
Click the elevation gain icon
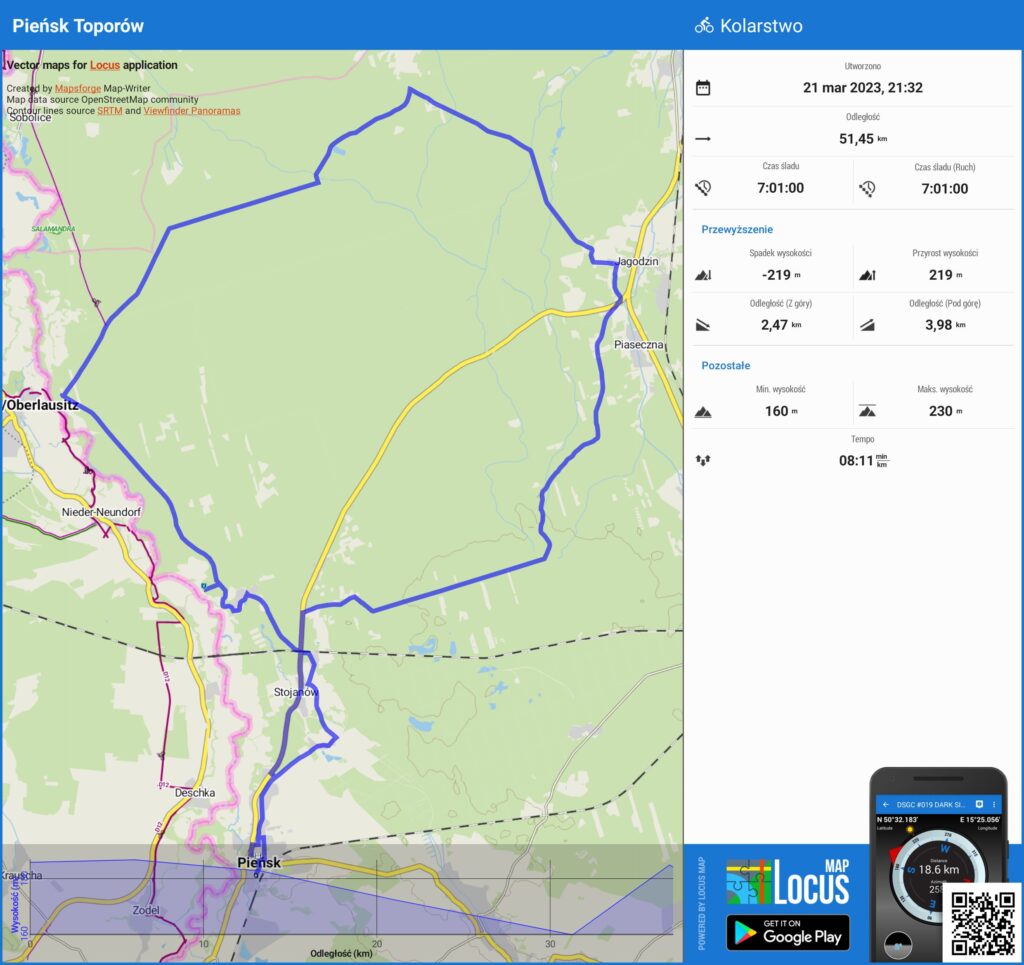[x=867, y=275]
